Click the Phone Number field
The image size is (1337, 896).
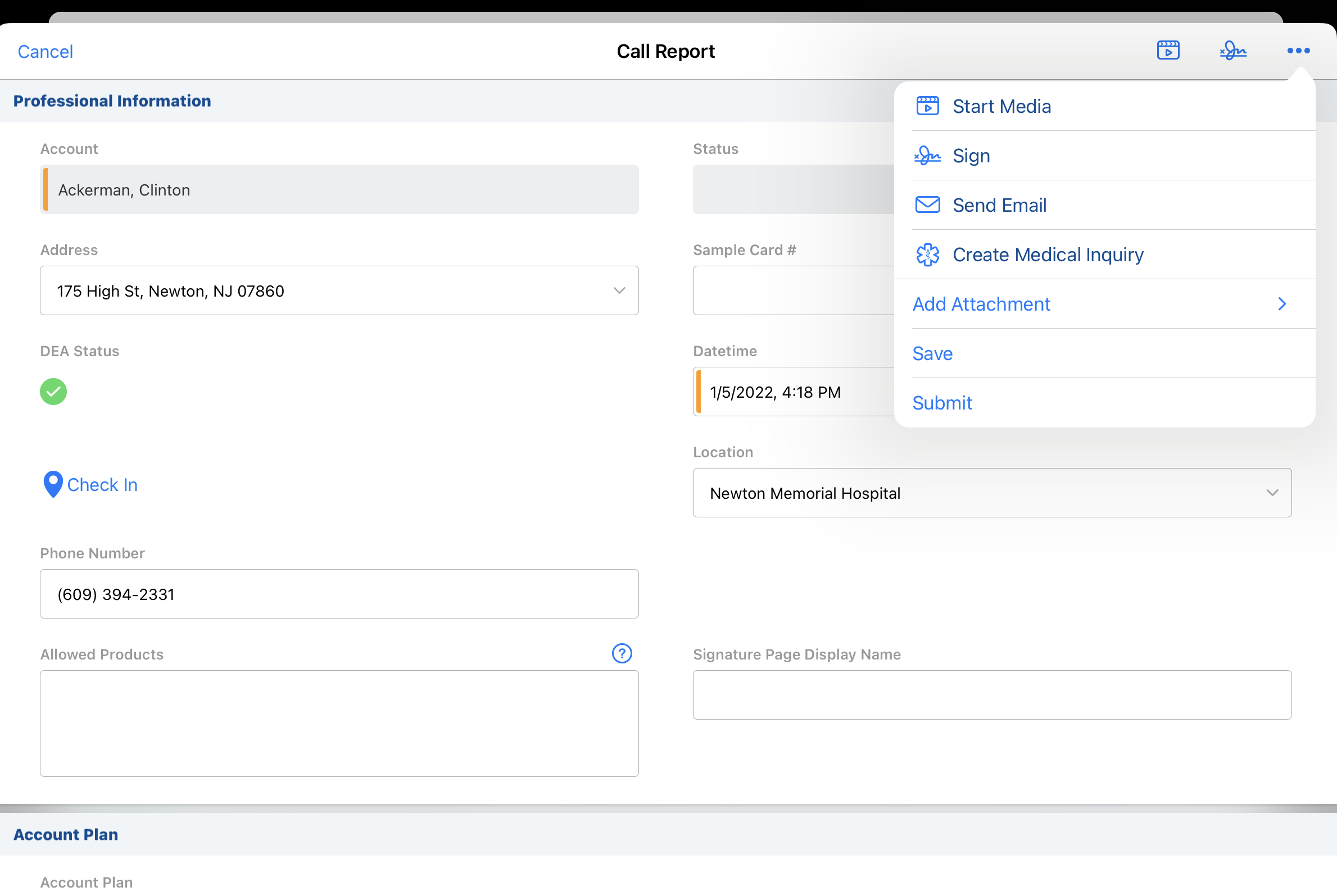tap(339, 594)
